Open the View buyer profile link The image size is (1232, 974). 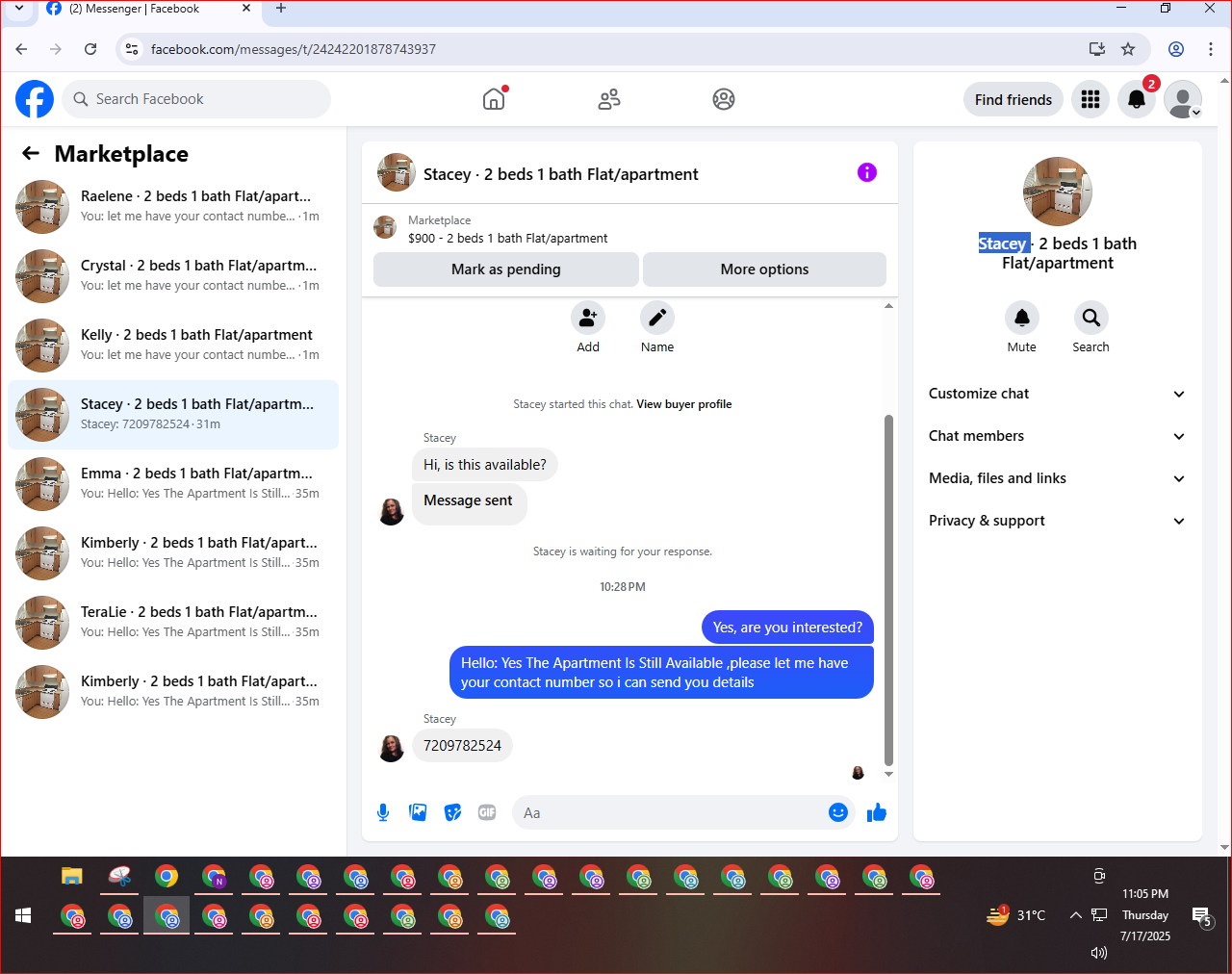684,404
